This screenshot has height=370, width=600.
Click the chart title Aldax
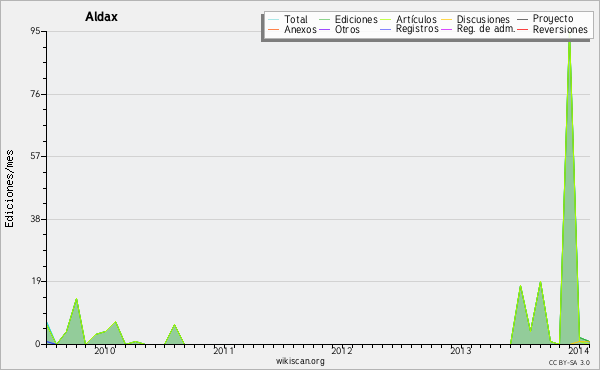(x=101, y=17)
